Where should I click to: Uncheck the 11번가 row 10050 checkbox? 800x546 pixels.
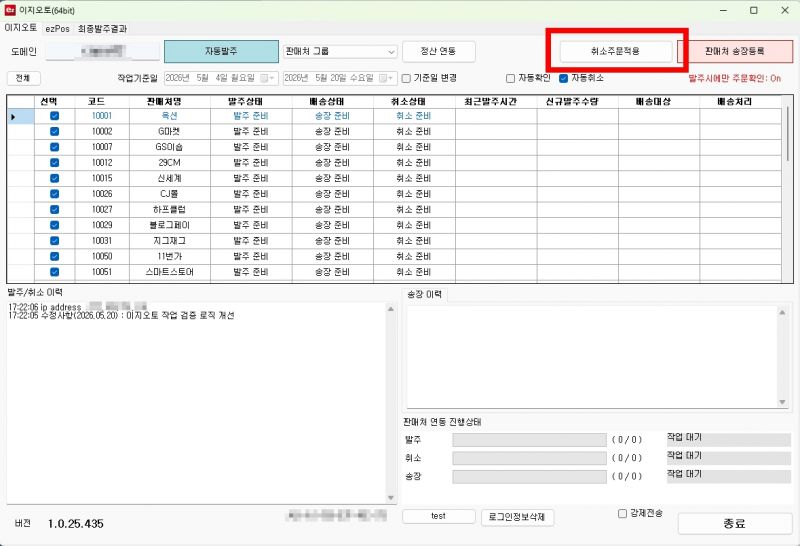click(x=55, y=256)
